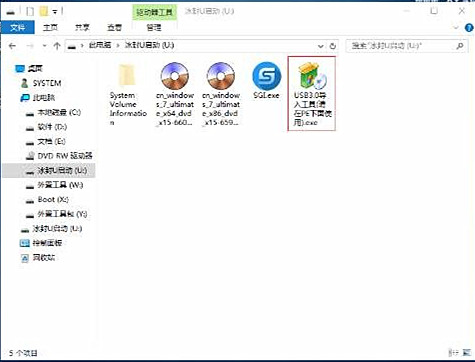Screen dimensions: 475x362
Task: Expand the address bar history dropdown
Action: coord(320,46)
